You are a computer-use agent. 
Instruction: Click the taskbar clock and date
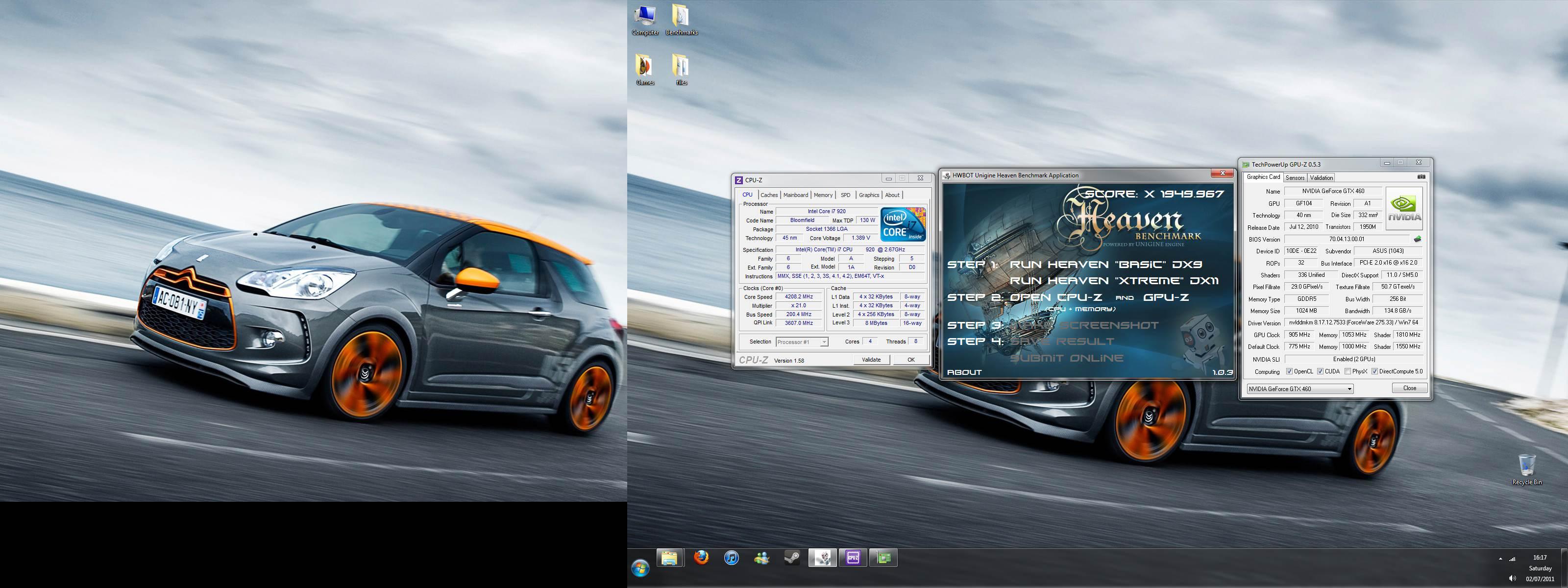click(x=1540, y=568)
